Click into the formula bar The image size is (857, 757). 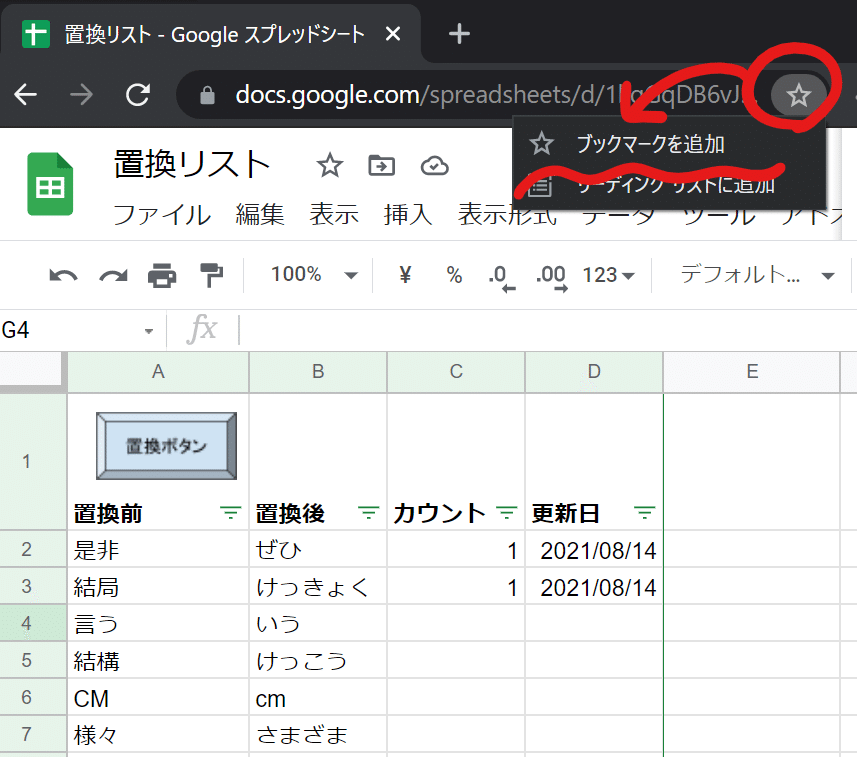pos(547,330)
